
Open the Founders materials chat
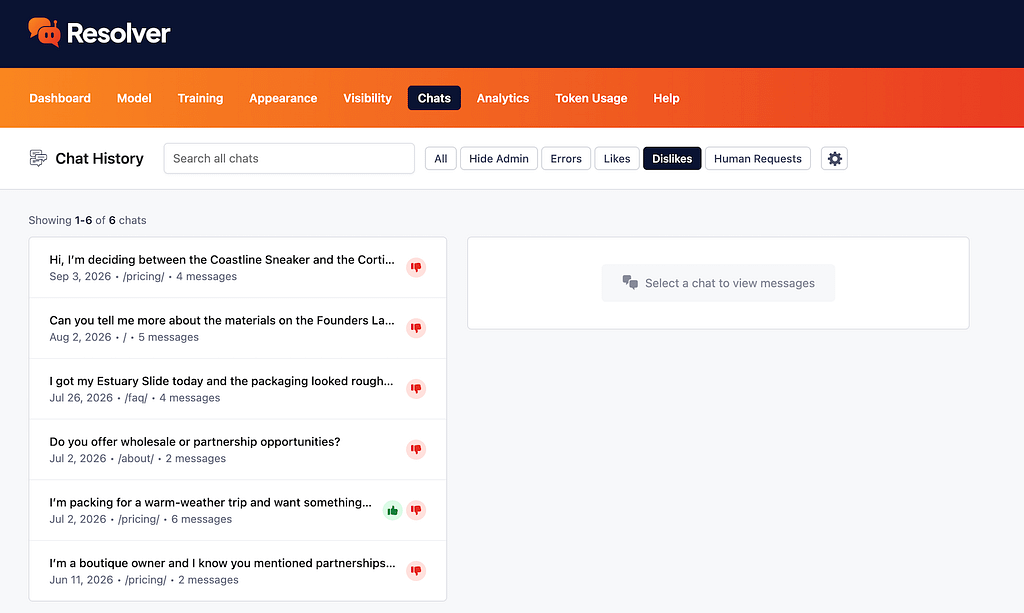click(238, 328)
